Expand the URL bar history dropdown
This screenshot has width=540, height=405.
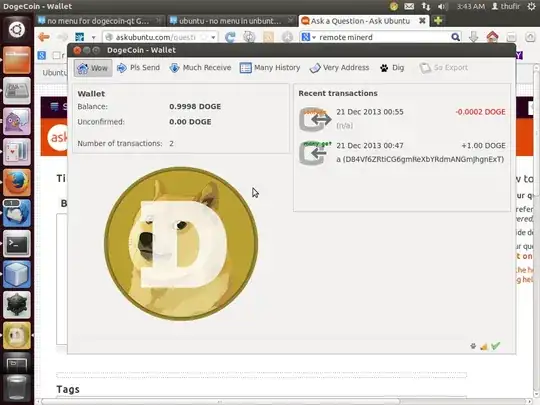[x=214, y=37]
